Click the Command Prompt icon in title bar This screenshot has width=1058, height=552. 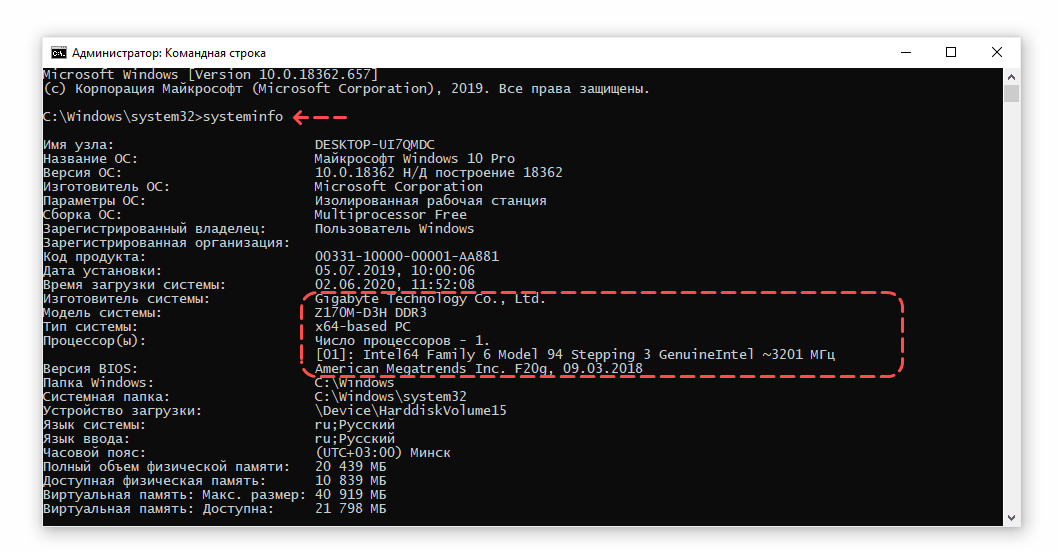coord(59,53)
